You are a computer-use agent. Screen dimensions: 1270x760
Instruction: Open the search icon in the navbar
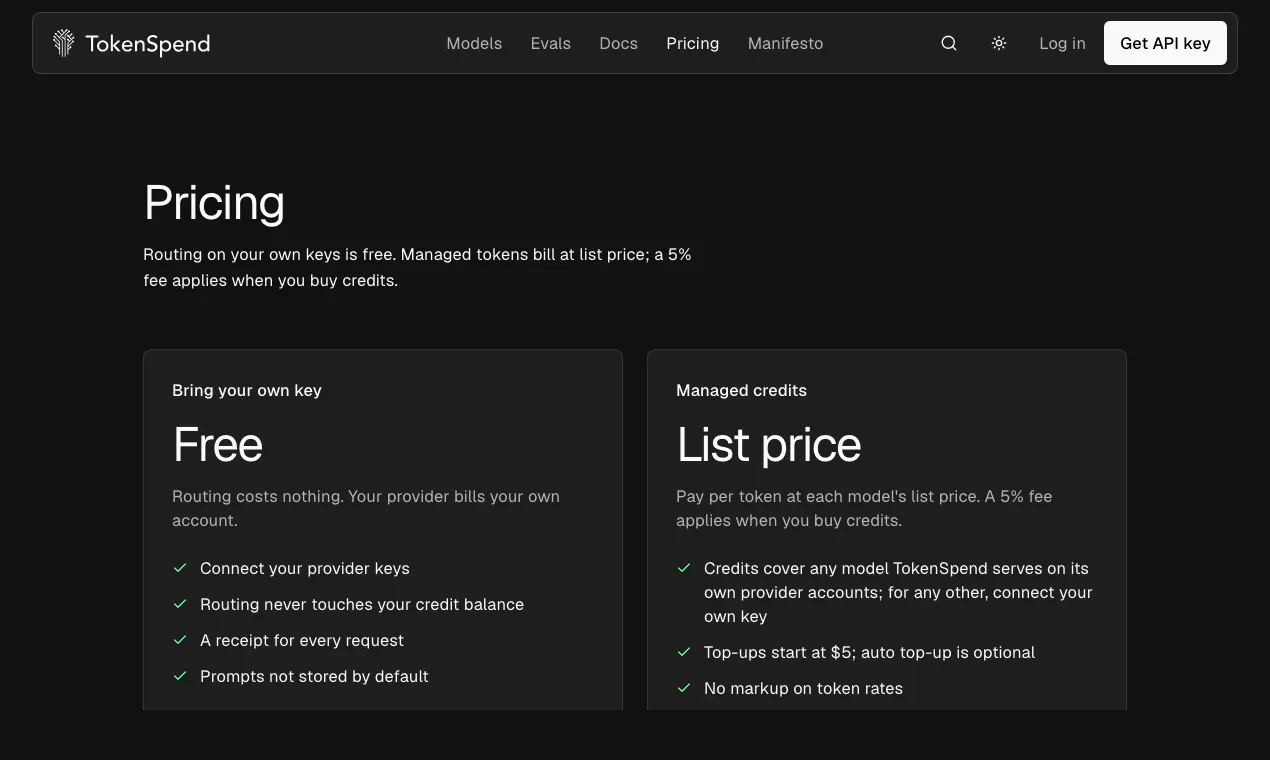click(x=949, y=43)
